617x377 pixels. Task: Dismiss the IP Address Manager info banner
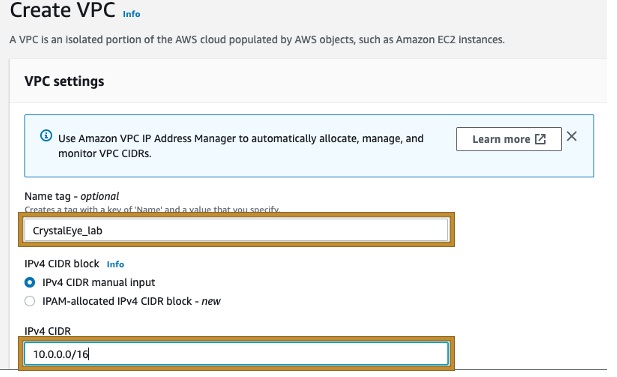pos(572,137)
